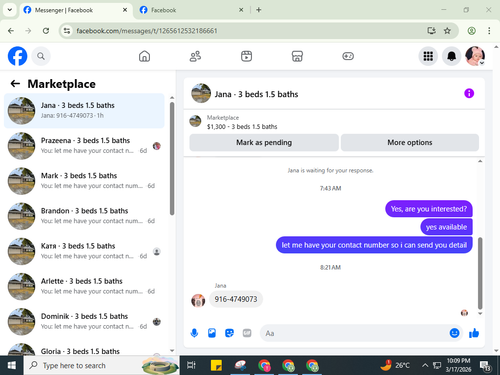Click the More options button
Viewport: 500px width, 375px height.
click(410, 143)
